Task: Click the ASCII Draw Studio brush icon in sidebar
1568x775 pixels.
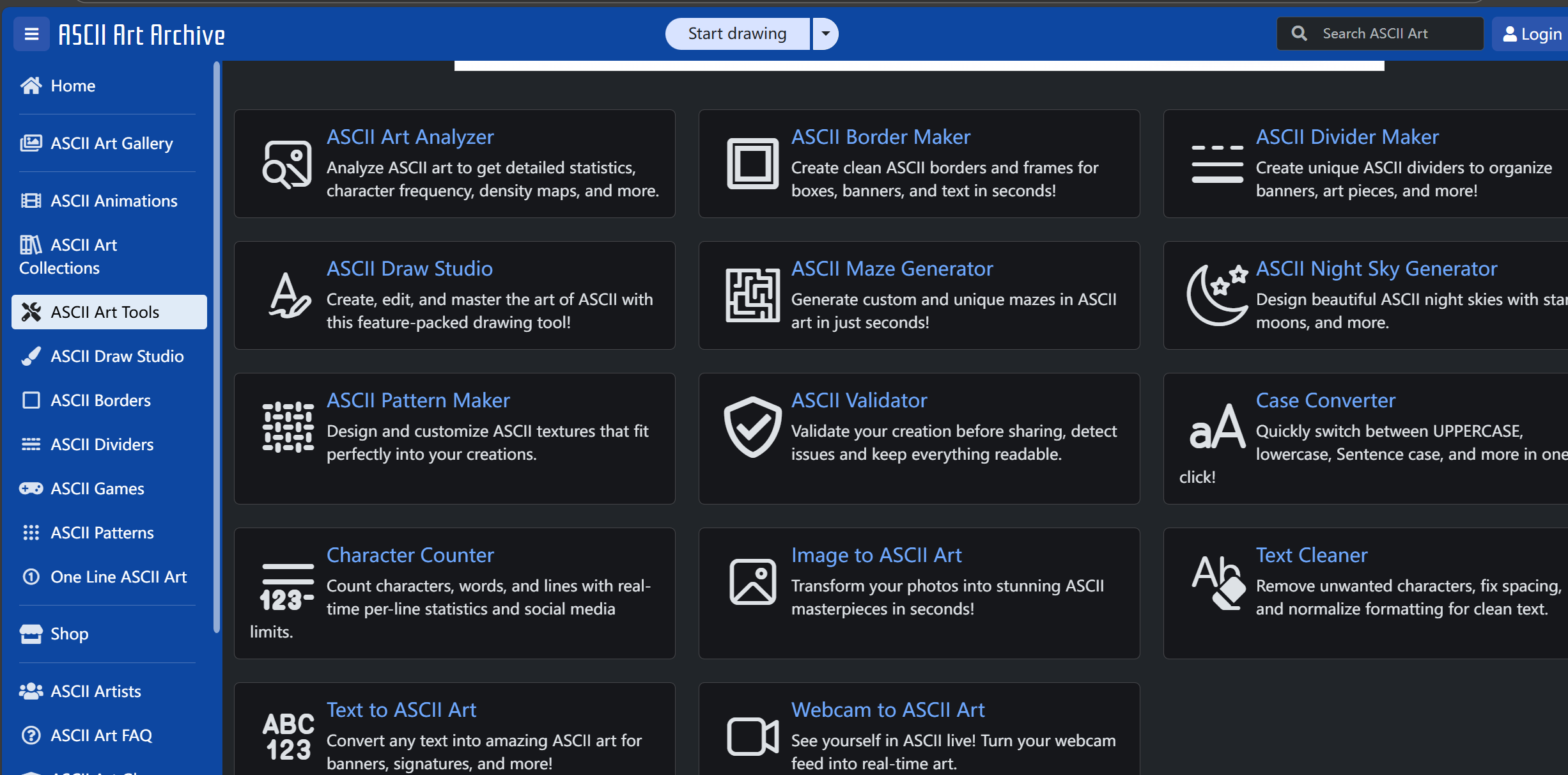Action: [x=31, y=356]
